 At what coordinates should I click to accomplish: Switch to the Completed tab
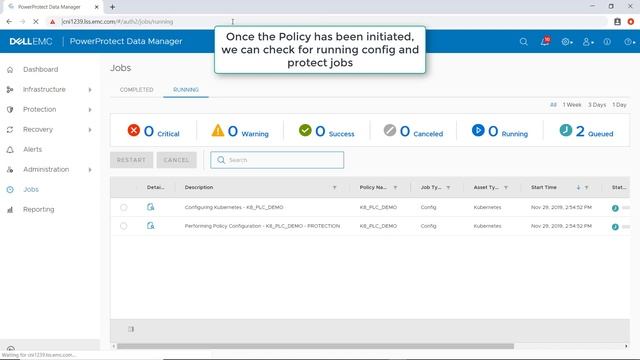136,90
